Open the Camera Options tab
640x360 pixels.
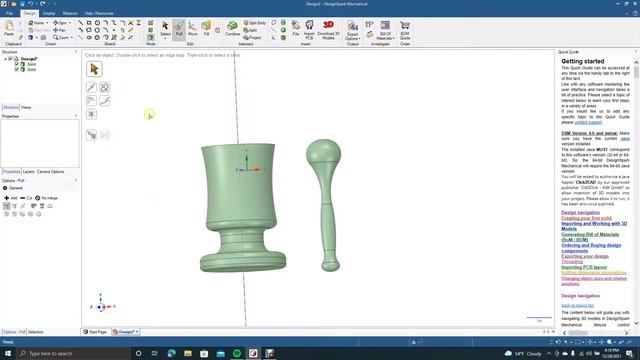pyautogui.click(x=51, y=172)
